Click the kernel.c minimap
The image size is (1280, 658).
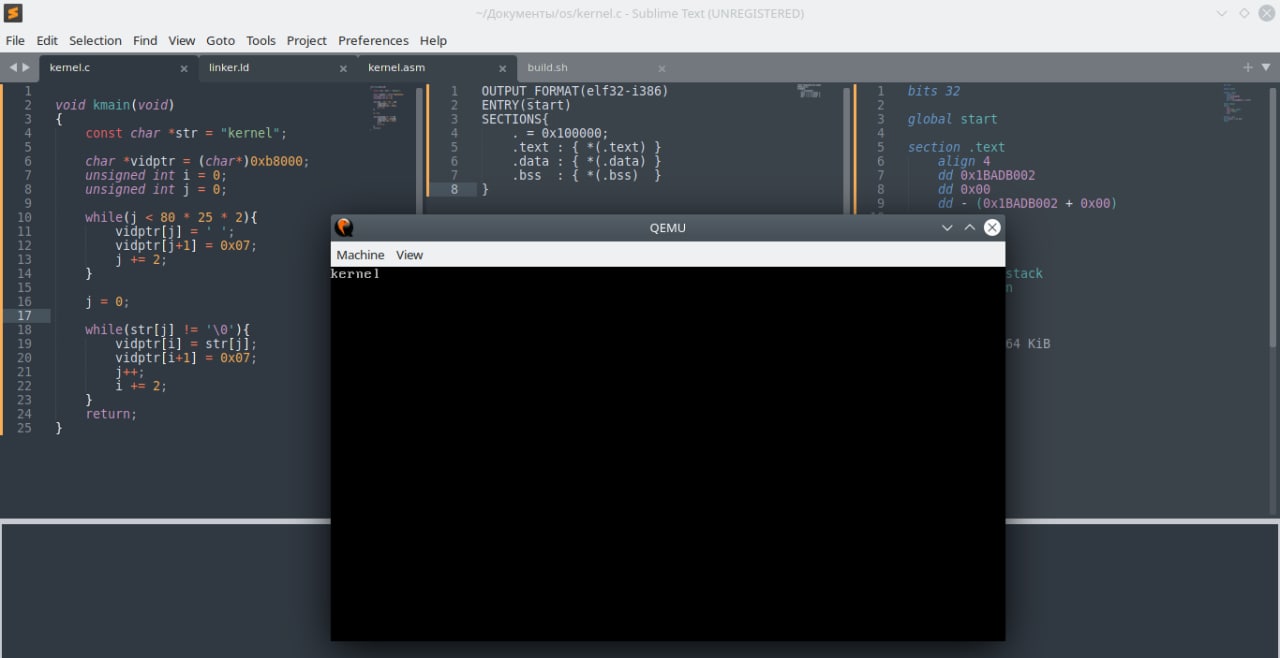384,108
